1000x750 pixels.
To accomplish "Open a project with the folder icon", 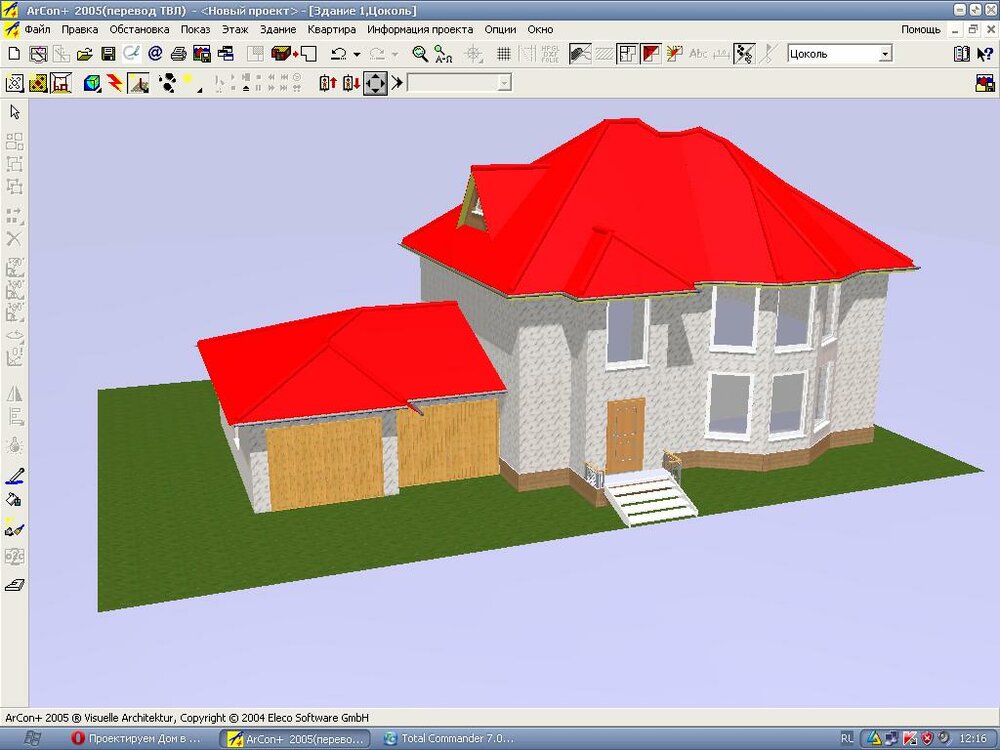I will point(85,54).
